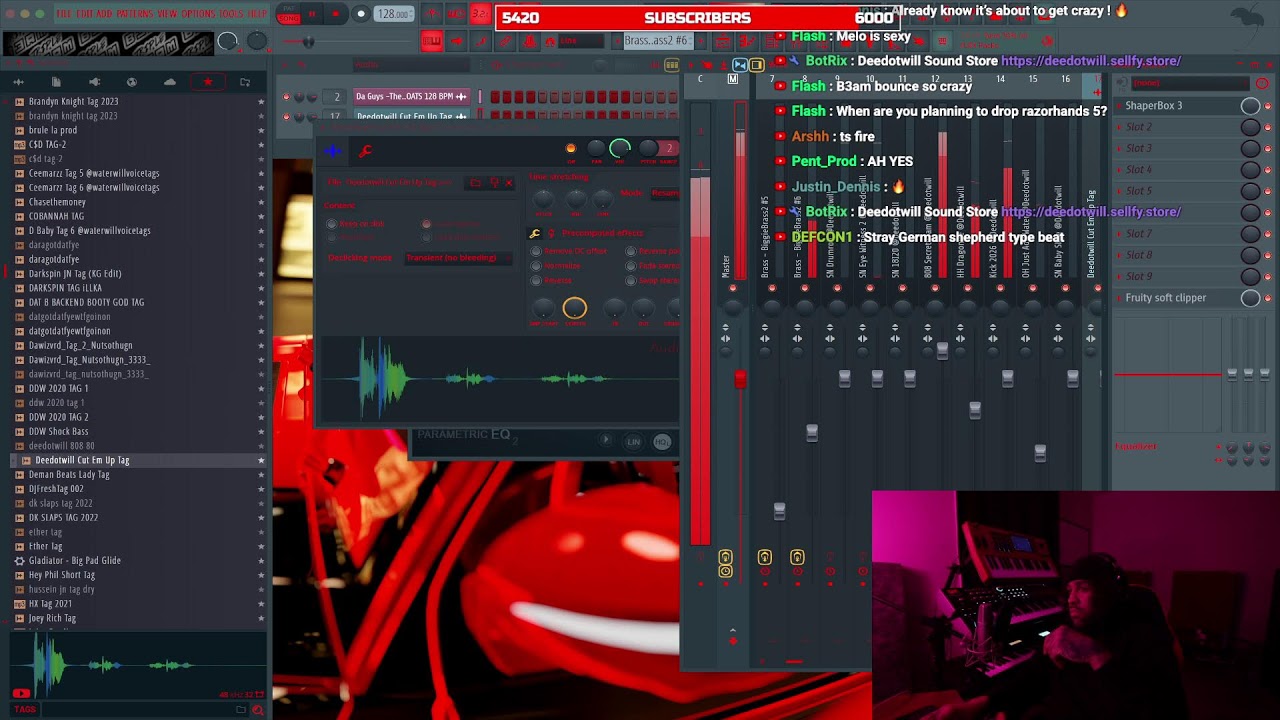
Task: Enable the Reverse sample option
Action: tap(536, 281)
